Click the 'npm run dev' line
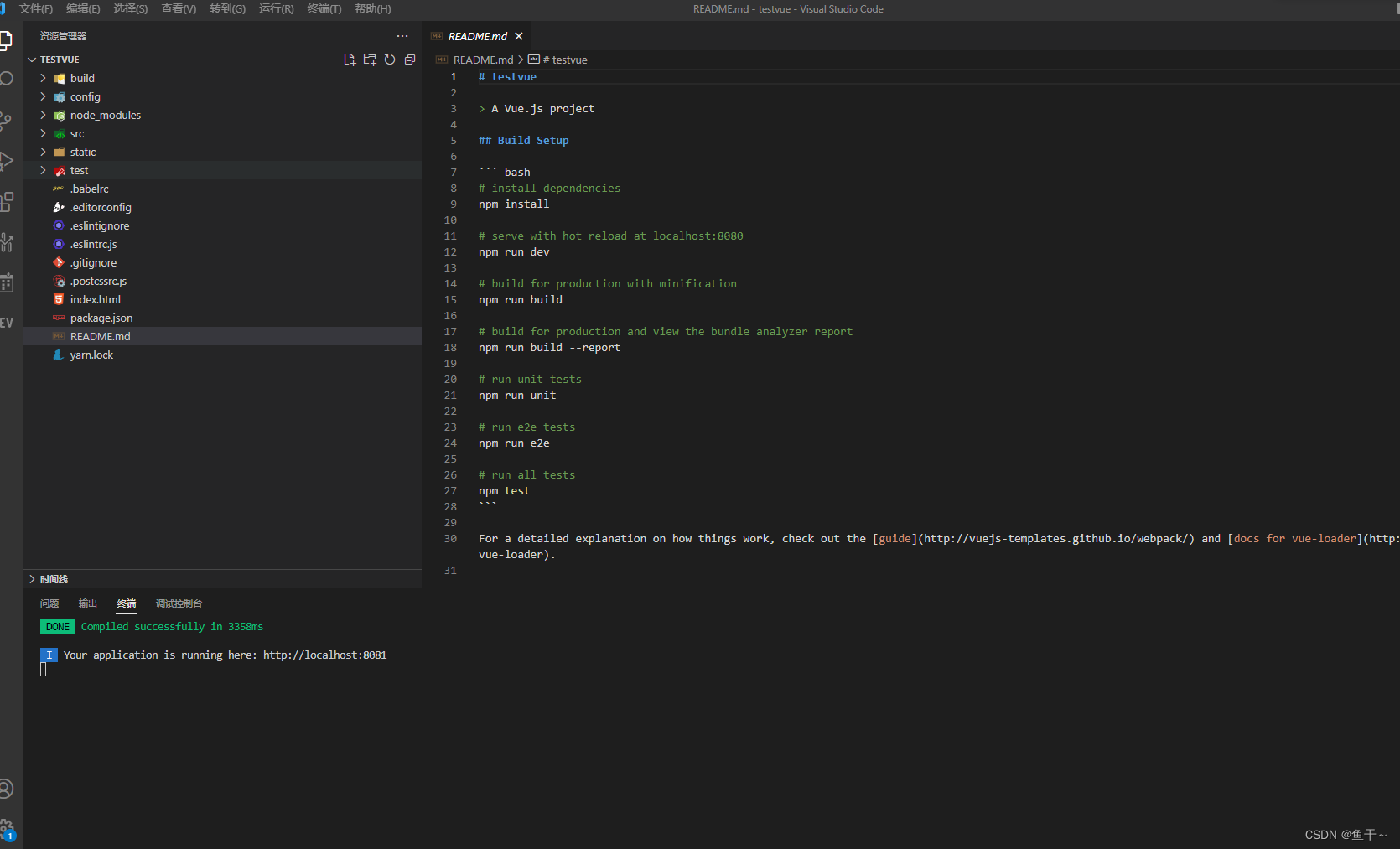1400x849 pixels. point(514,252)
